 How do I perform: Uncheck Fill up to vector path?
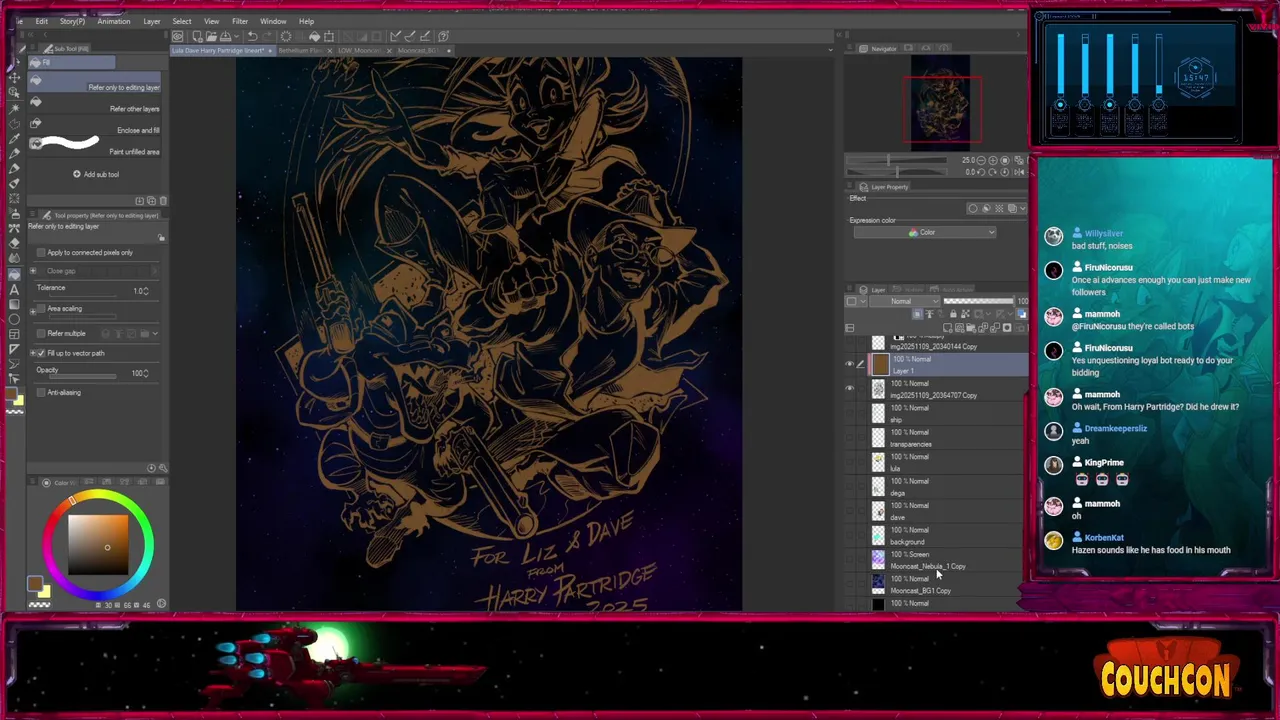tap(41, 353)
